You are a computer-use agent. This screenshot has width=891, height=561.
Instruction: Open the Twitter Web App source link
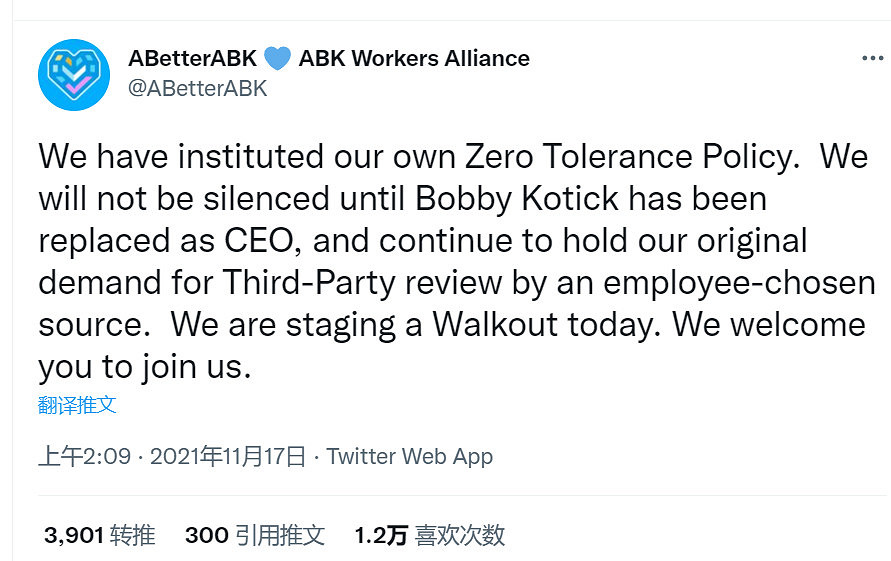410,457
